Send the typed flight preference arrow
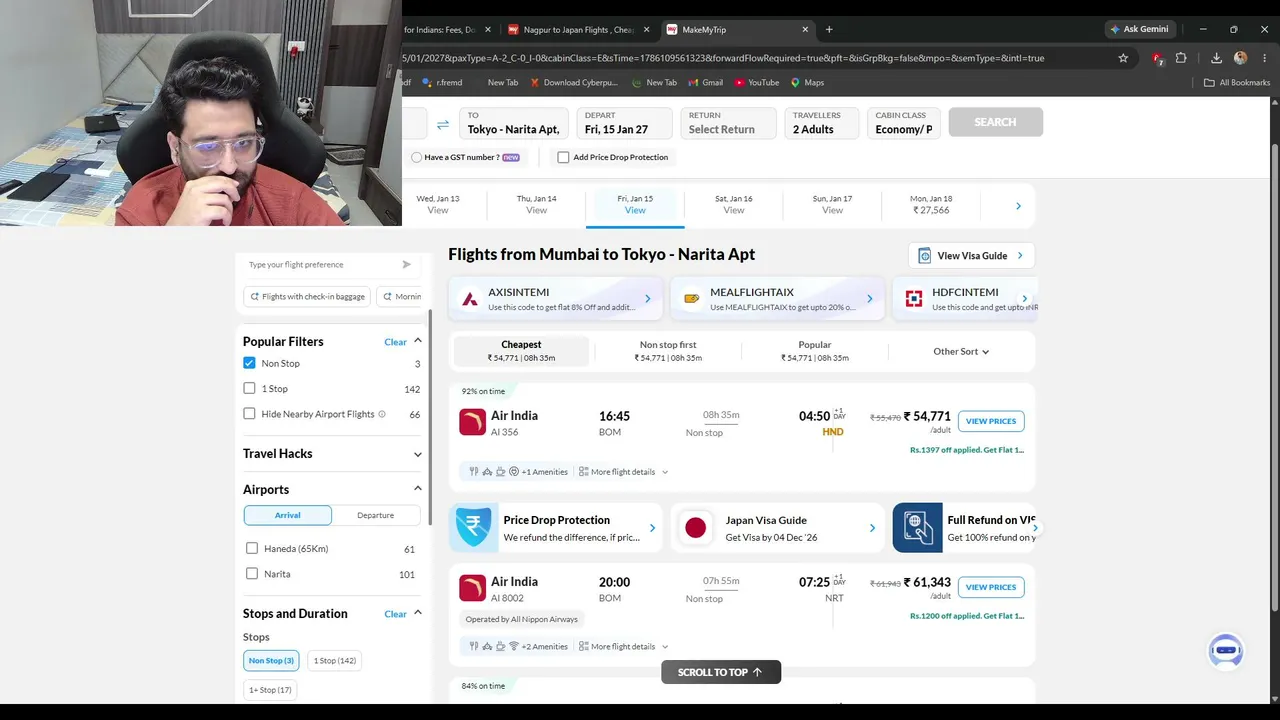This screenshot has height=720, width=1280. (x=406, y=265)
